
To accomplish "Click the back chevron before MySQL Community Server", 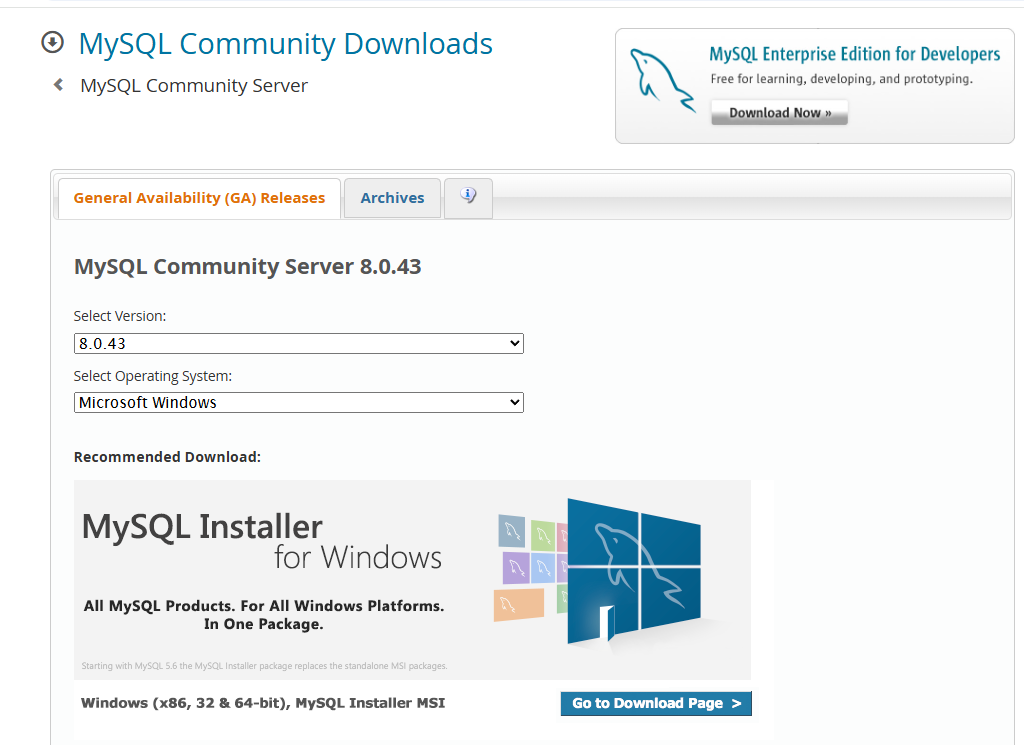I will [x=58, y=85].
